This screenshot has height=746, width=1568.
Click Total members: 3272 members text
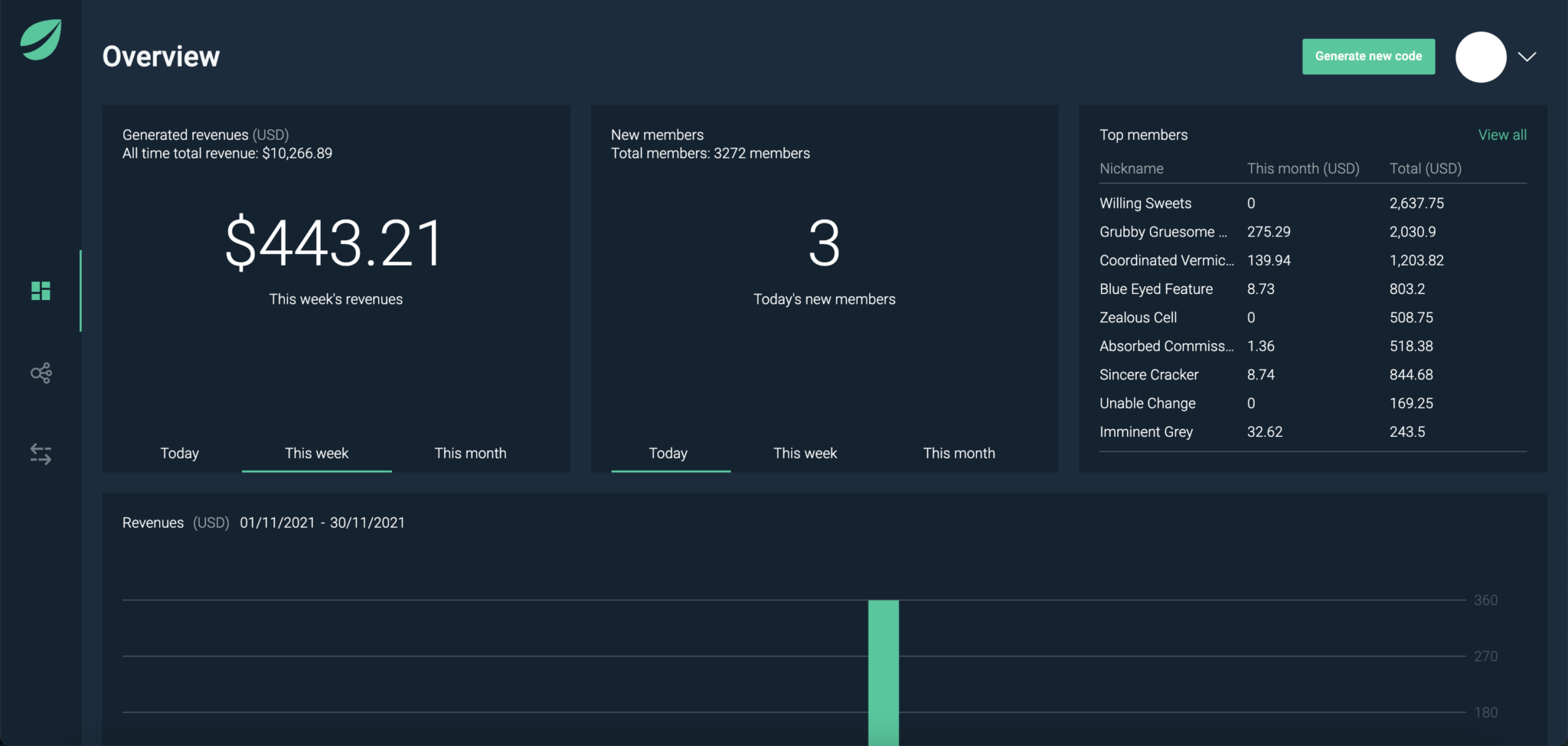coord(710,153)
